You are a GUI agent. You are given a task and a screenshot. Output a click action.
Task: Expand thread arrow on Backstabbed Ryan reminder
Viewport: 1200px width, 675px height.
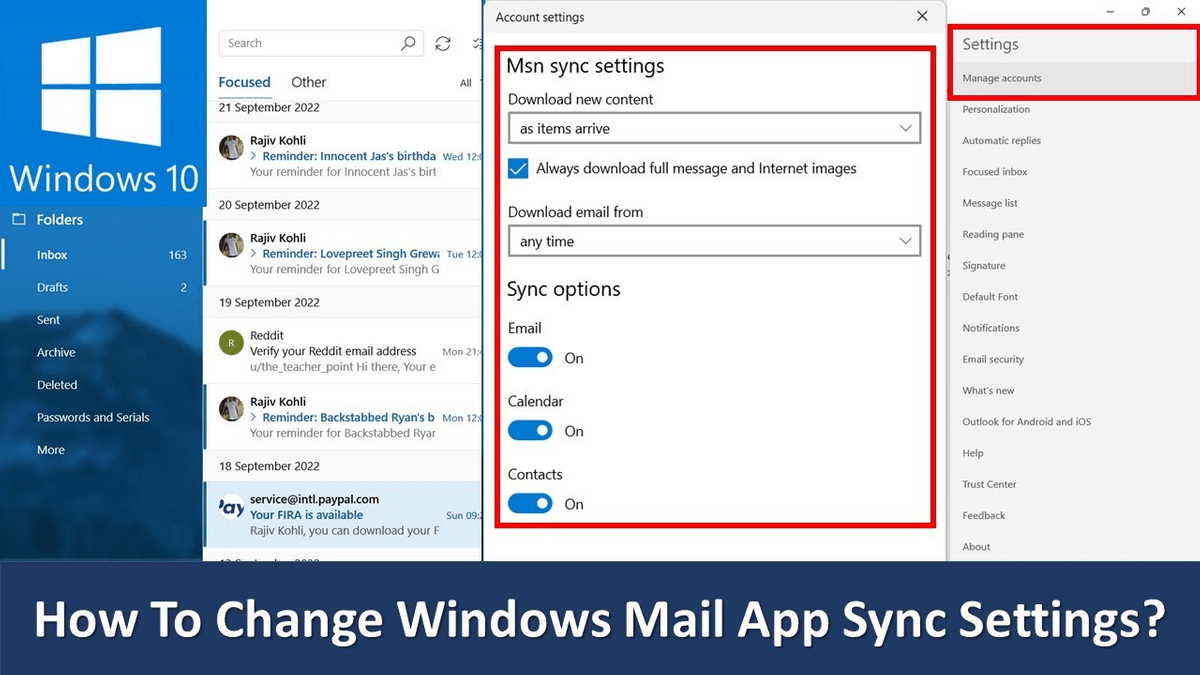[x=254, y=417]
